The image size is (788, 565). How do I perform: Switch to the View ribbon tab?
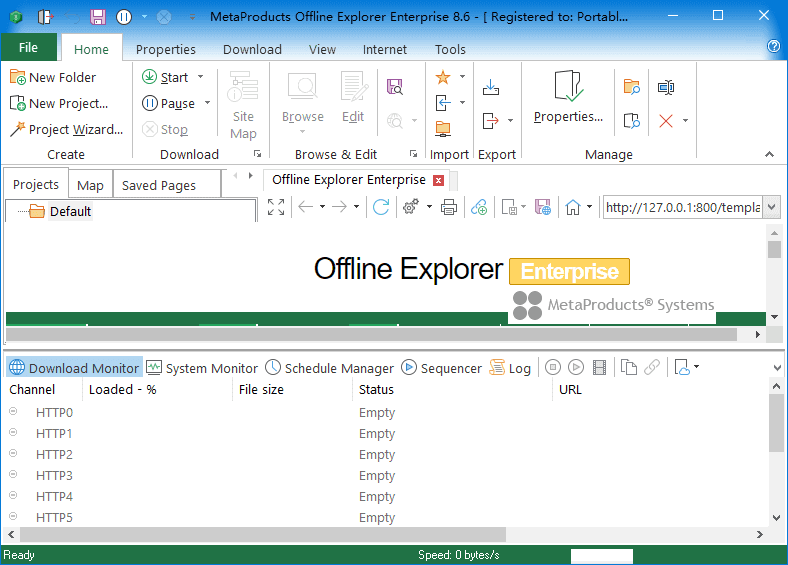(x=322, y=50)
